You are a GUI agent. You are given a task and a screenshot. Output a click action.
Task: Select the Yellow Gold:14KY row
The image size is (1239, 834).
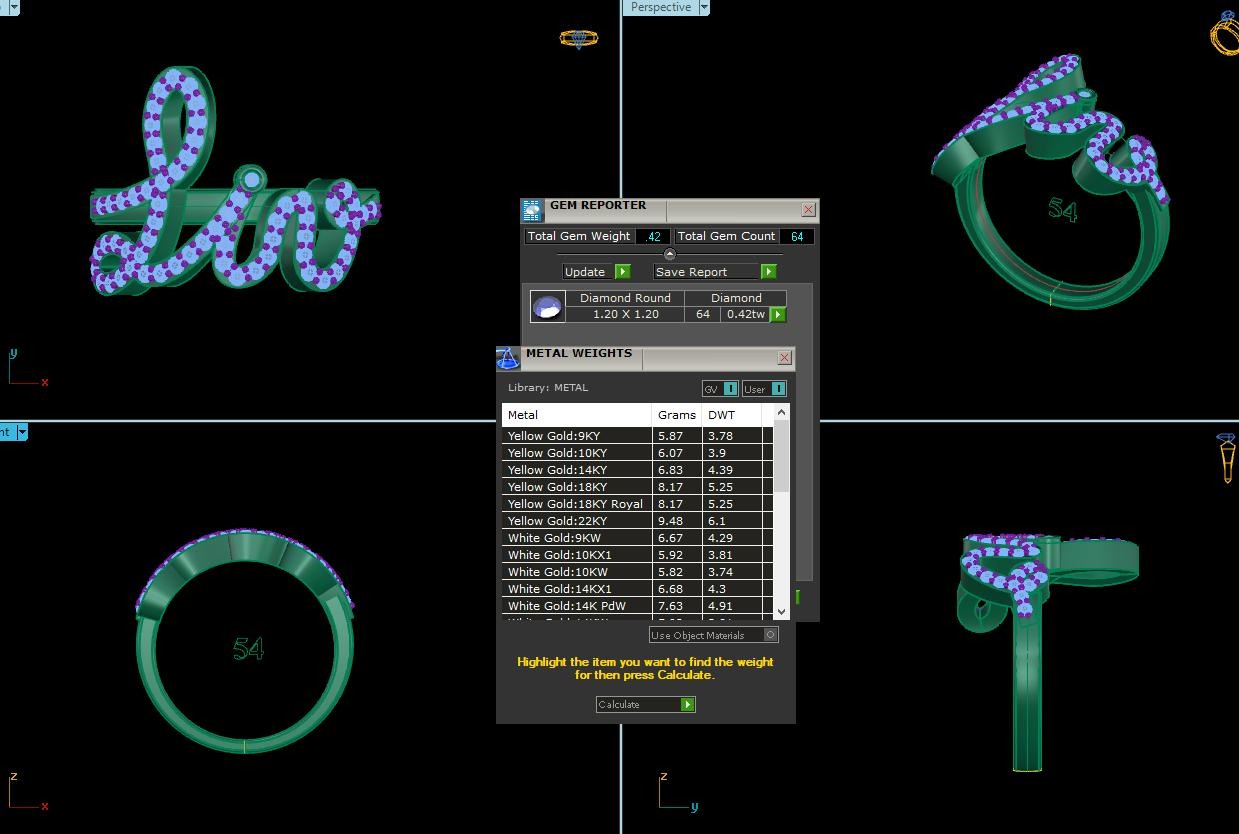click(x=578, y=470)
